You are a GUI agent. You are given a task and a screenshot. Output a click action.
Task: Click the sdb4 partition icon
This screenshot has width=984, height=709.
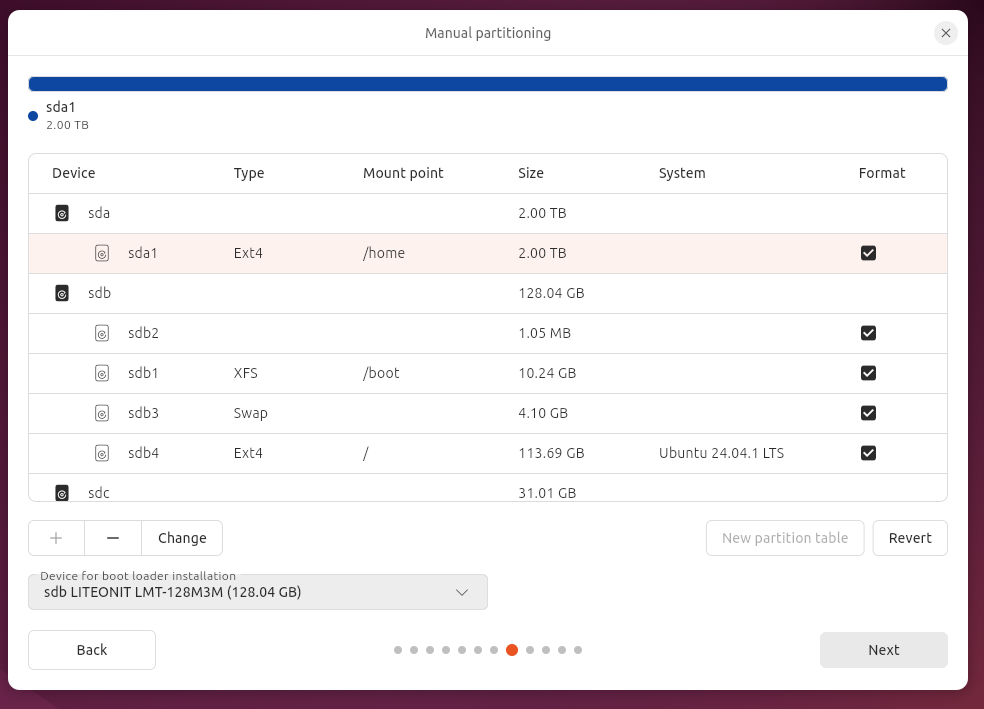[x=102, y=453]
